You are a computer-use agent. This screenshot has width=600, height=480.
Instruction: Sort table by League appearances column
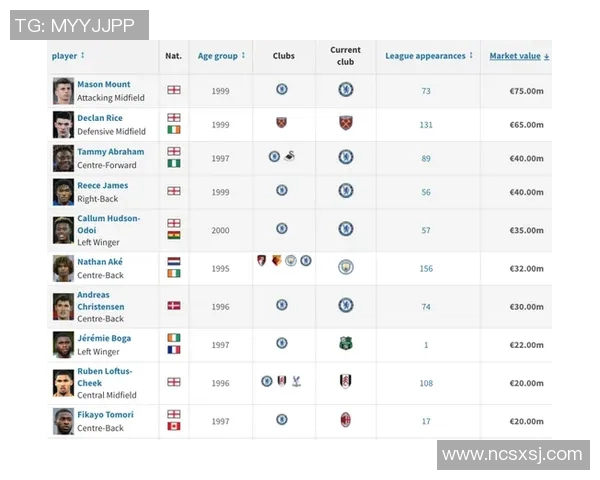pyautogui.click(x=429, y=56)
